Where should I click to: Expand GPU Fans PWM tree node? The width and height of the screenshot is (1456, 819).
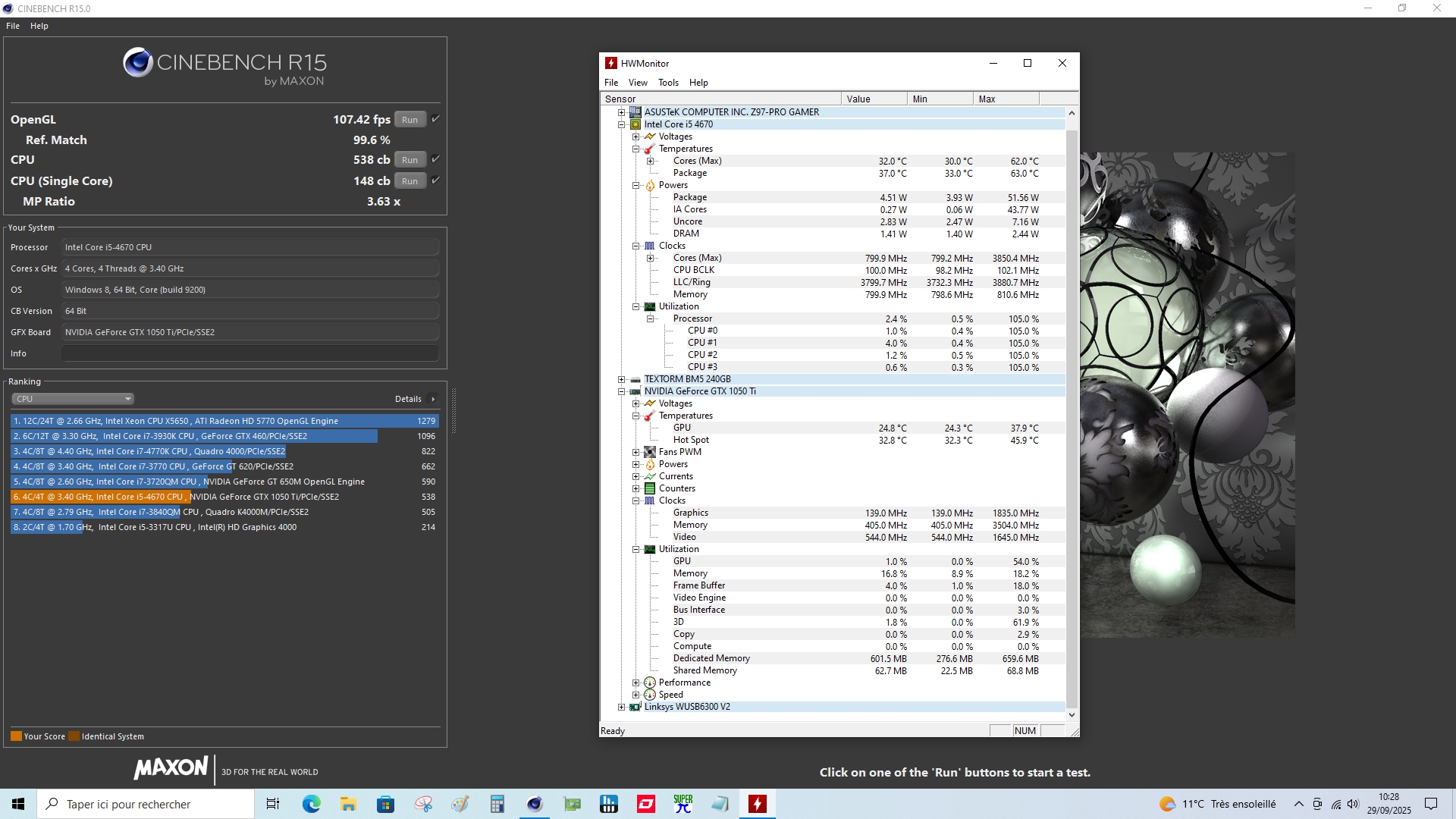636,452
